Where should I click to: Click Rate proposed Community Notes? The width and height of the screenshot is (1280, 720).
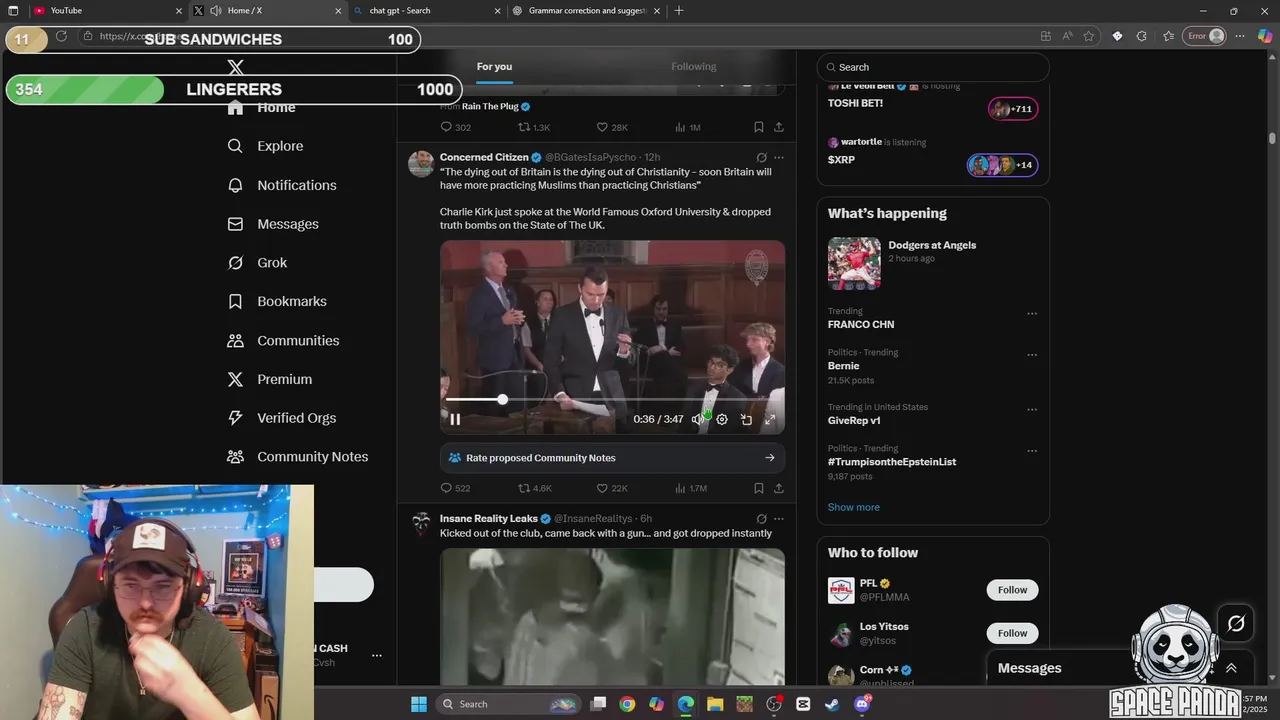tap(612, 458)
